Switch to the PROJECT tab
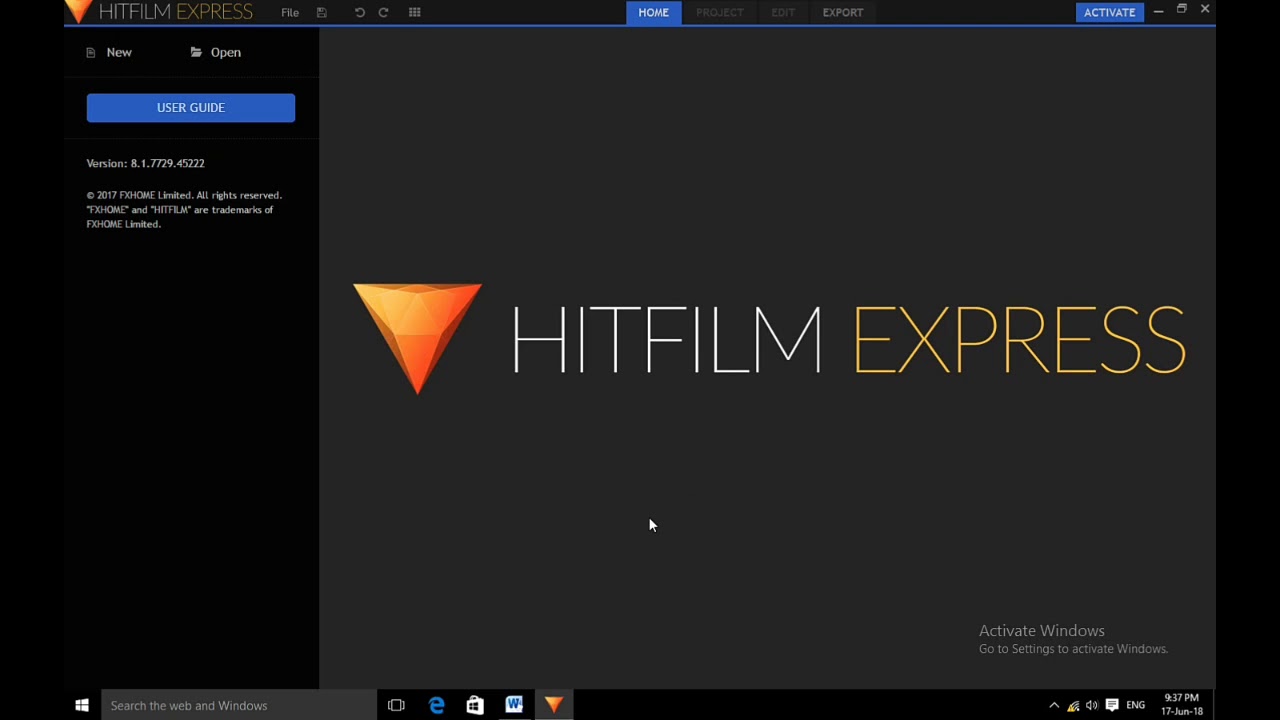1280x720 pixels. click(719, 12)
